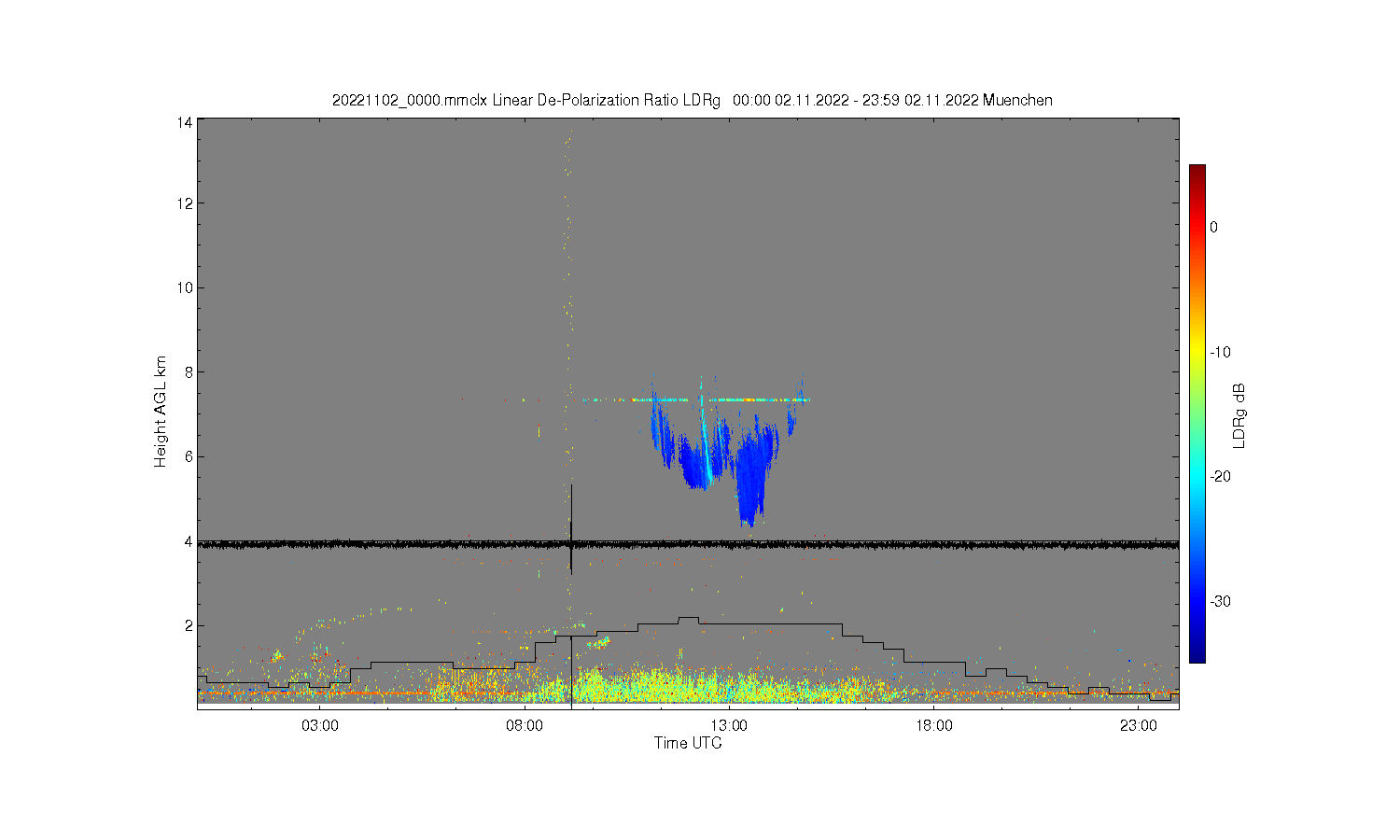The width and height of the screenshot is (1400, 840).
Task: Click the colorbar tick label '-10'
Action: pyautogui.click(x=1219, y=352)
